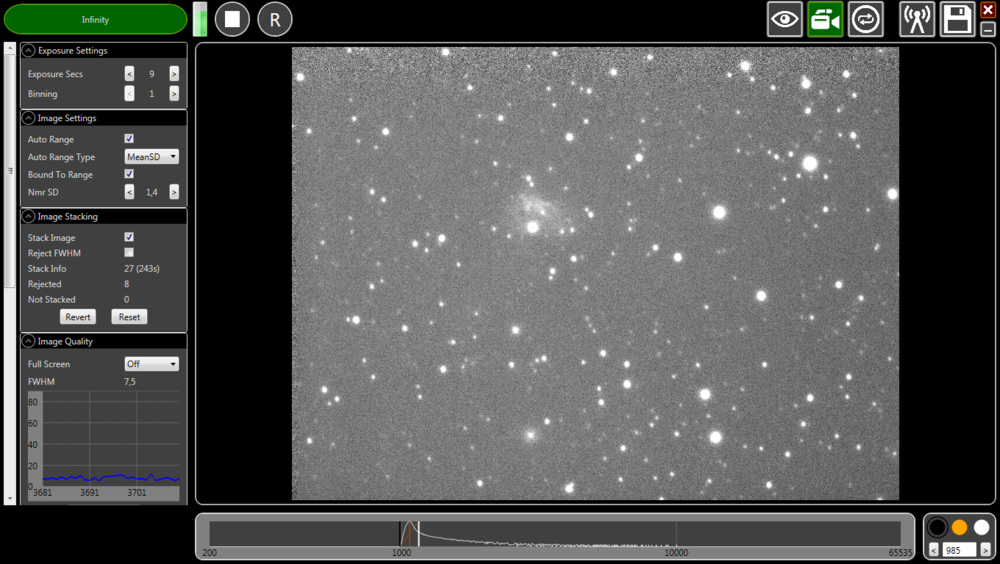The image size is (1000, 564).
Task: Decrease Binning value
Action: (129, 94)
